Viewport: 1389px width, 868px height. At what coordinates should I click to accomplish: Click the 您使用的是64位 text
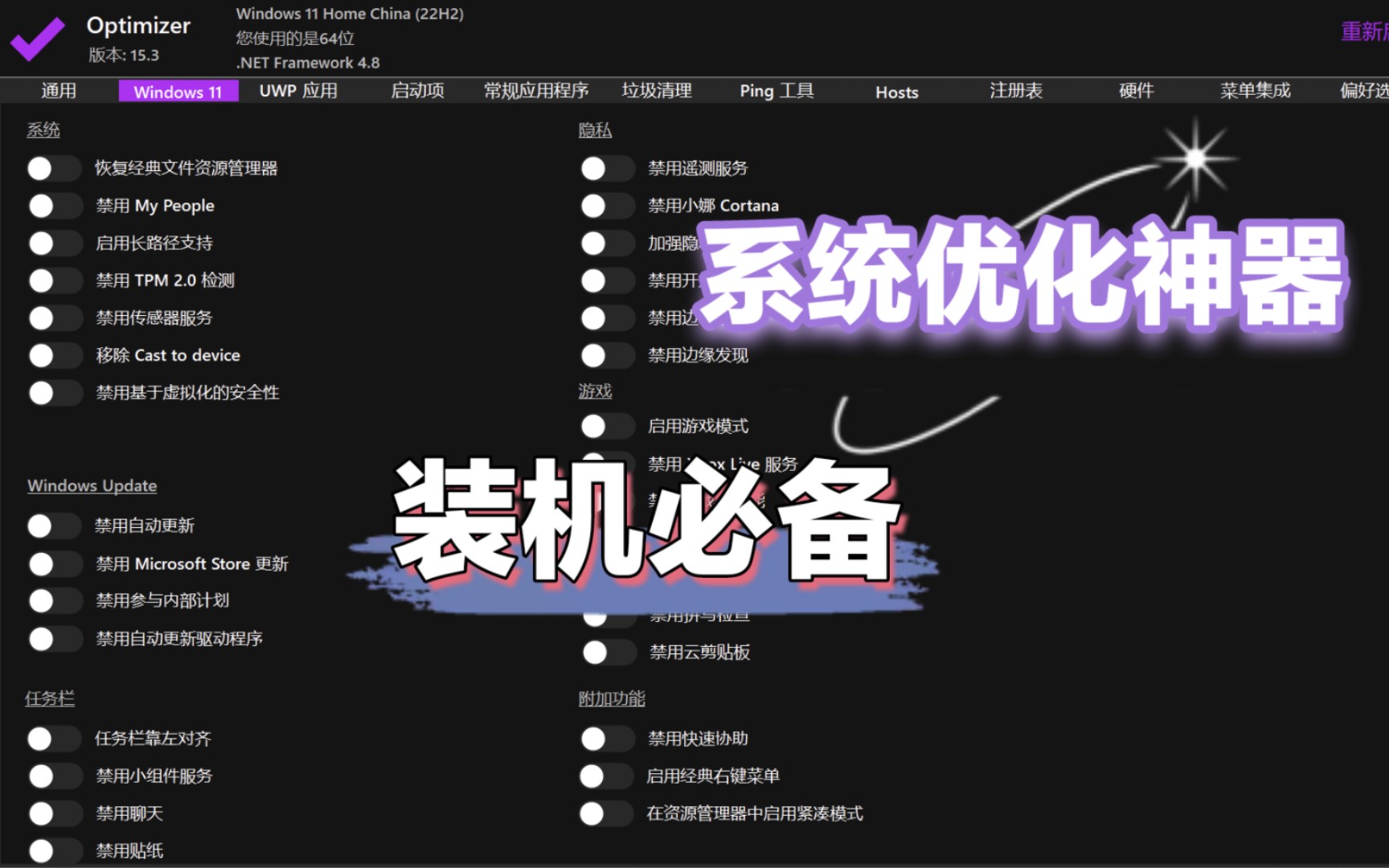[x=295, y=38]
